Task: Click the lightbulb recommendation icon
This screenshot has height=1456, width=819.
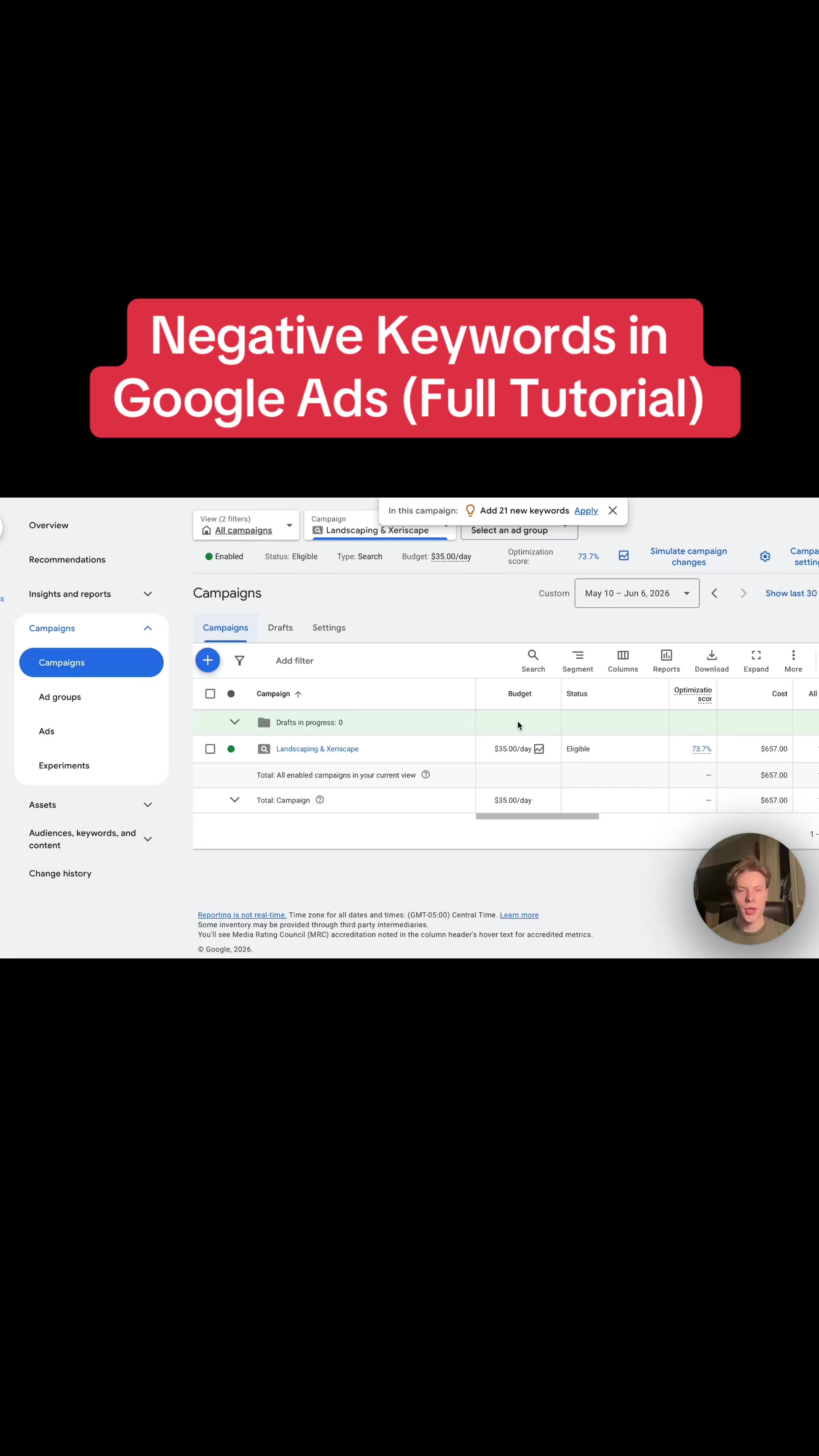Action: (x=469, y=510)
